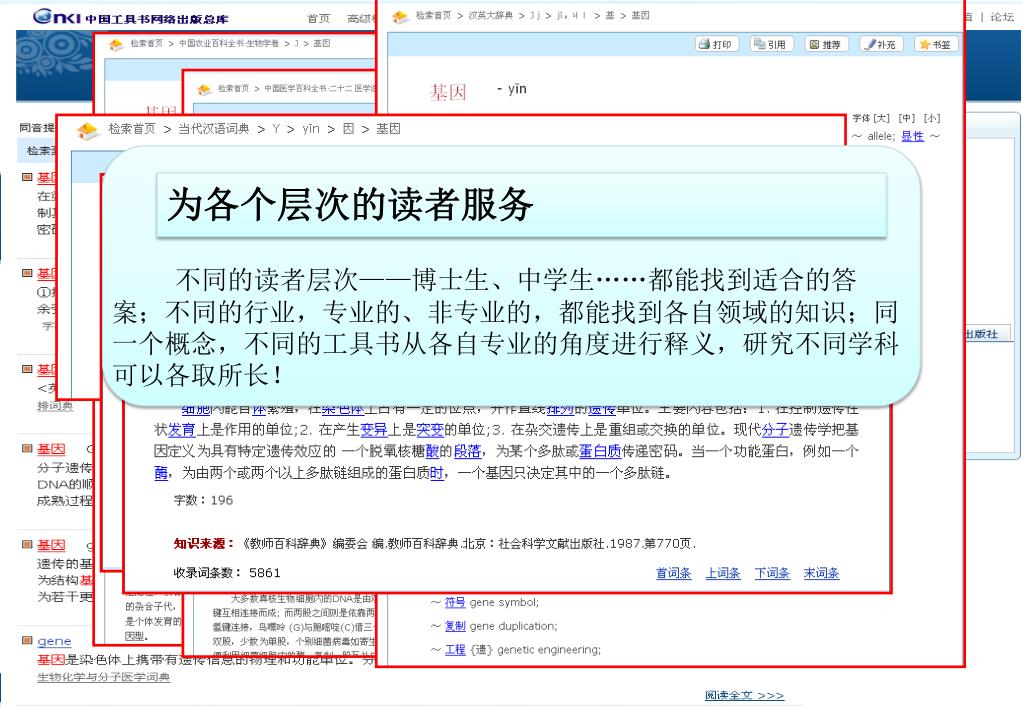Click 变异 link in the definition

374,429
